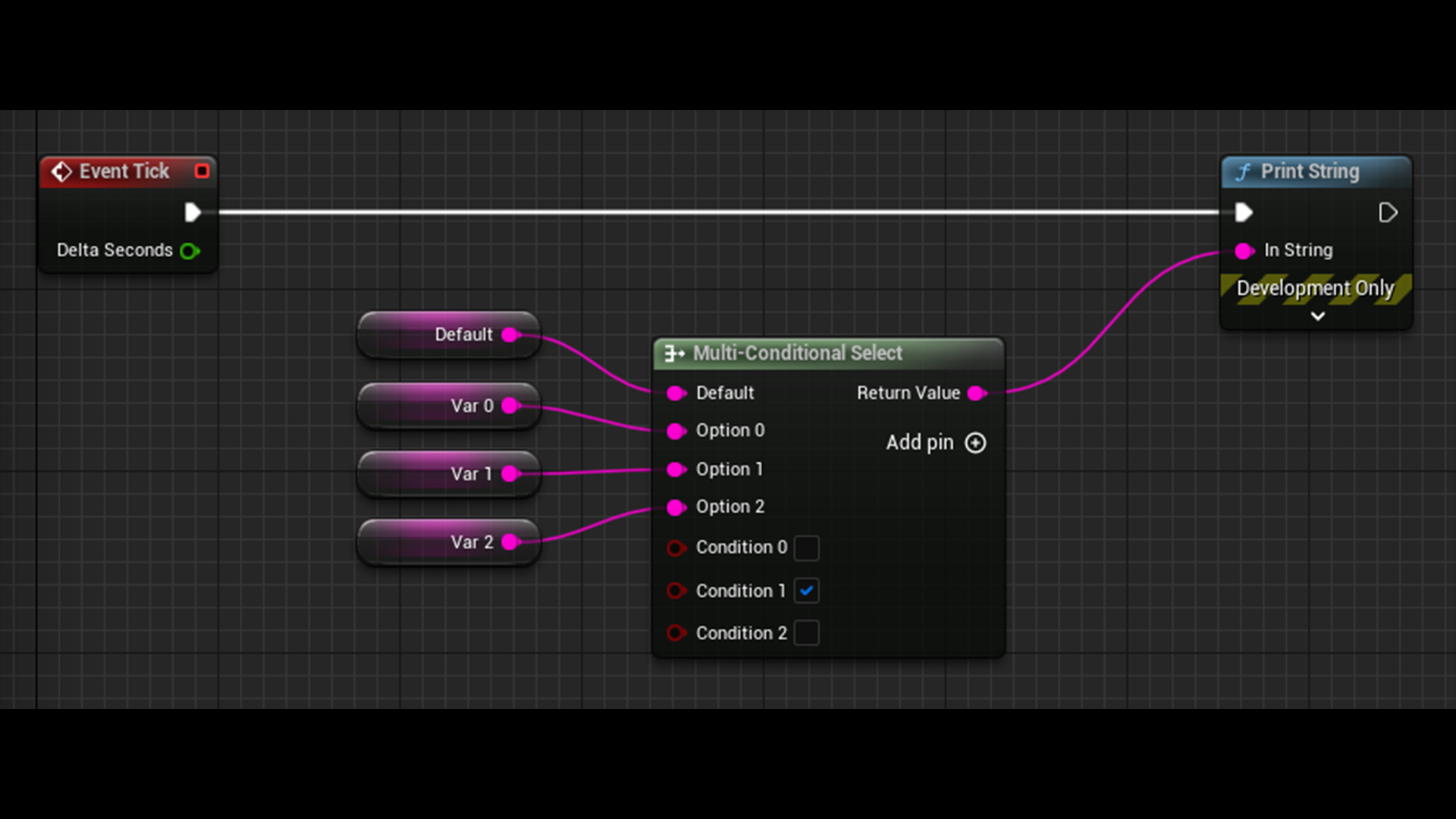Screen dimensions: 1456x819
Task: Click the execution output pin on Event Tick
Action: coord(193,212)
